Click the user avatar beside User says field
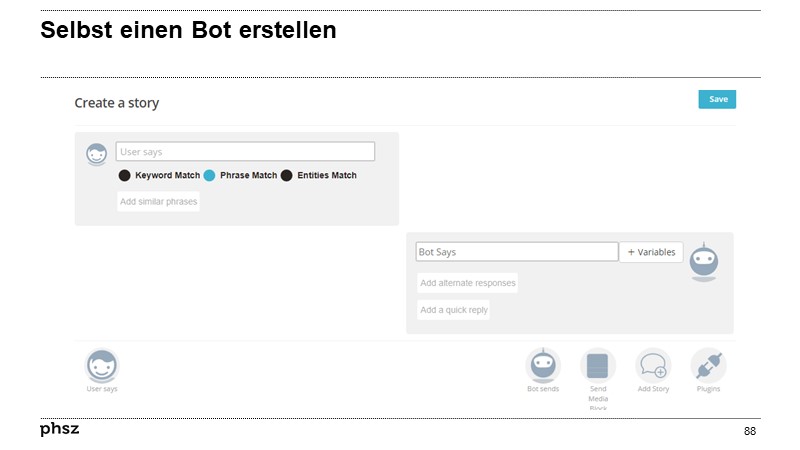 coord(96,154)
